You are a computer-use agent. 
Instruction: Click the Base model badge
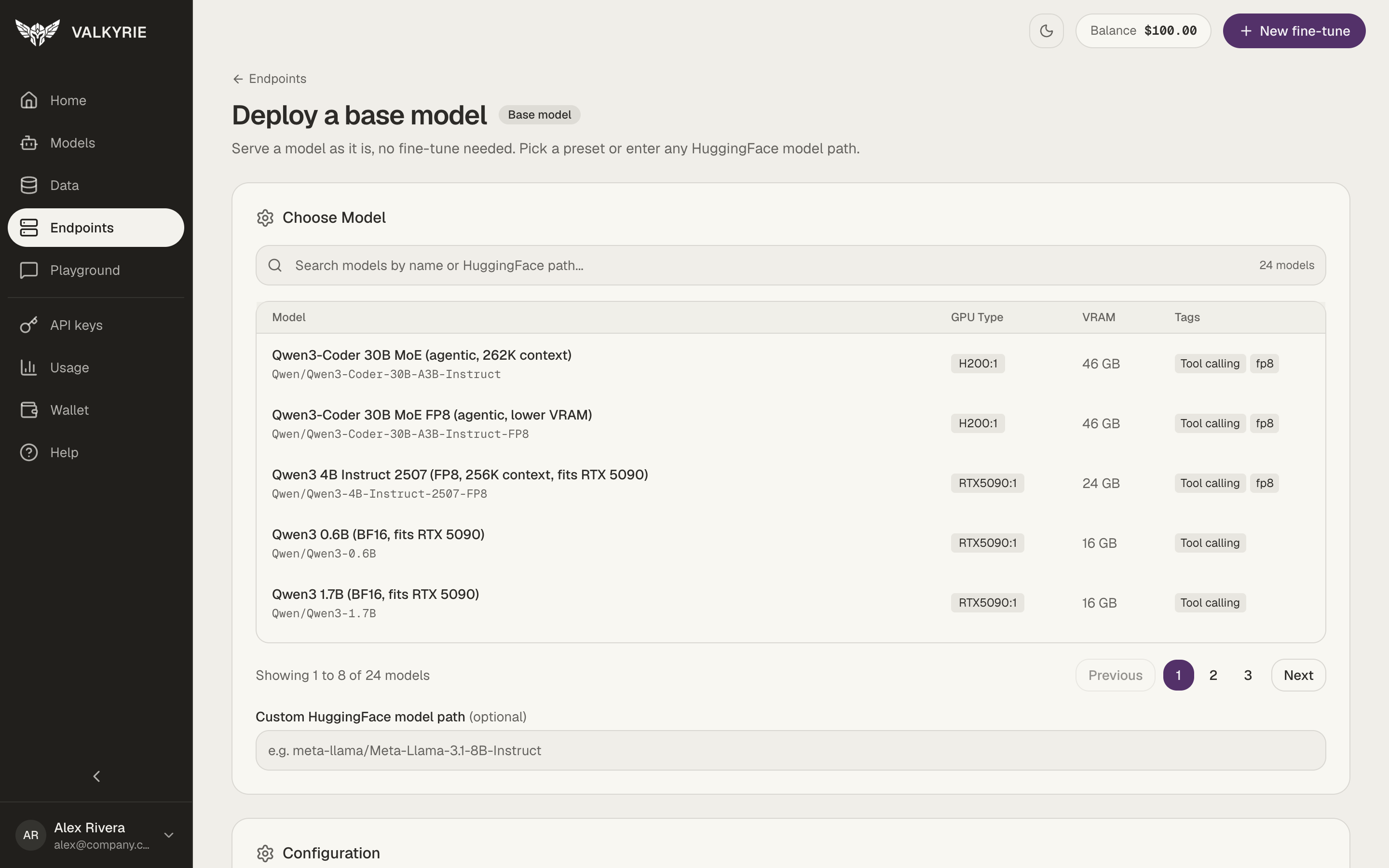pyautogui.click(x=539, y=115)
